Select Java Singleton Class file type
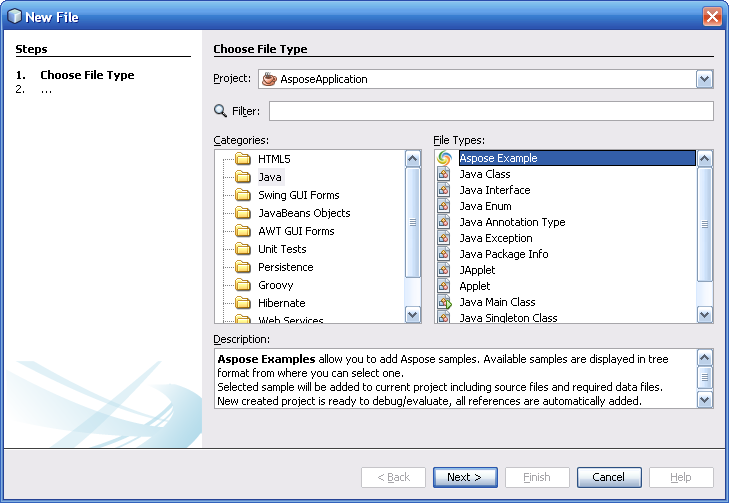 pos(508,318)
